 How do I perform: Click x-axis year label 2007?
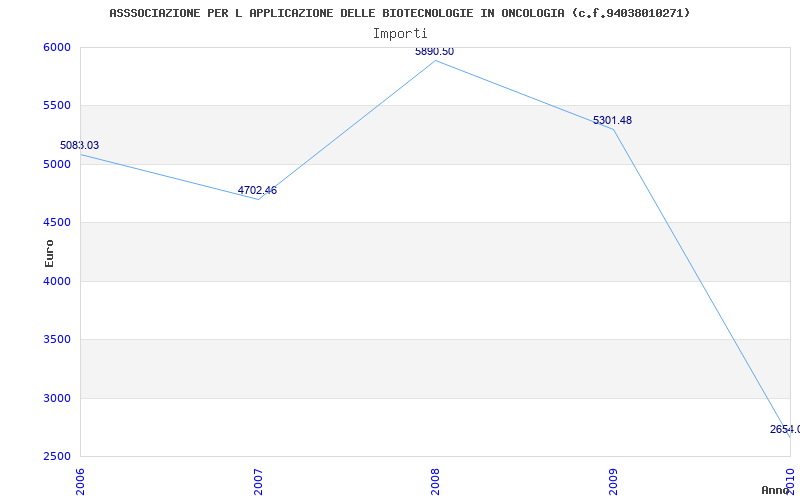(258, 482)
